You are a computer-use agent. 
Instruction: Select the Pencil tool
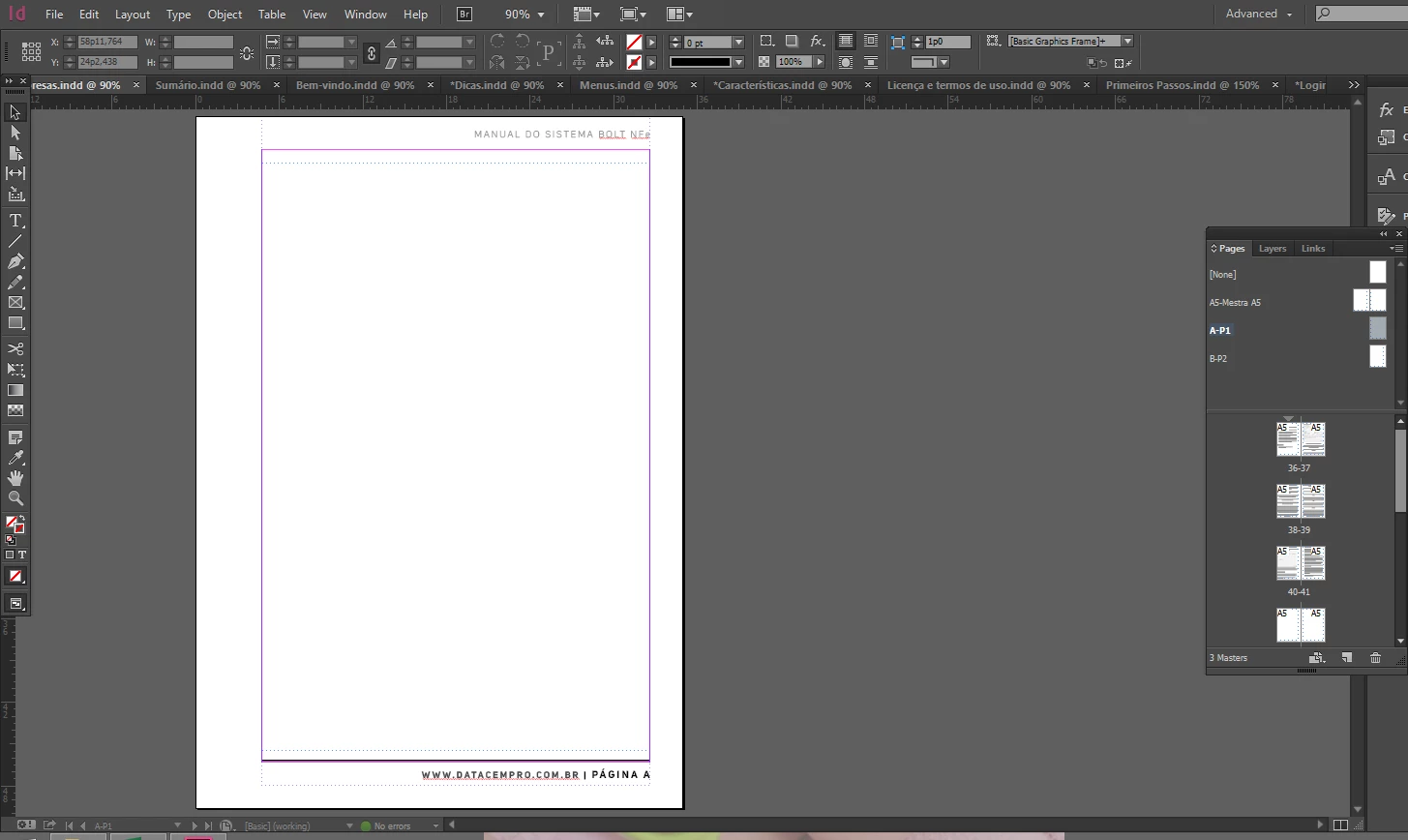15,283
